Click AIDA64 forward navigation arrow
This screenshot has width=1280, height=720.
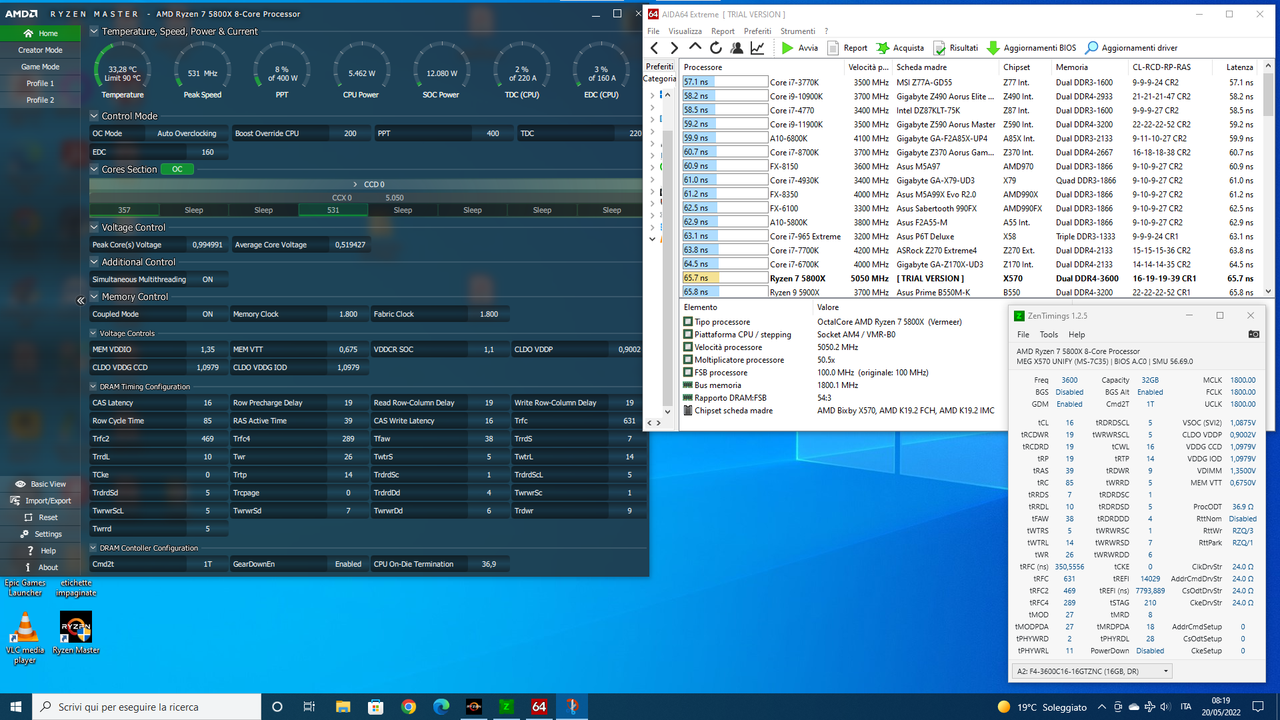[x=674, y=48]
